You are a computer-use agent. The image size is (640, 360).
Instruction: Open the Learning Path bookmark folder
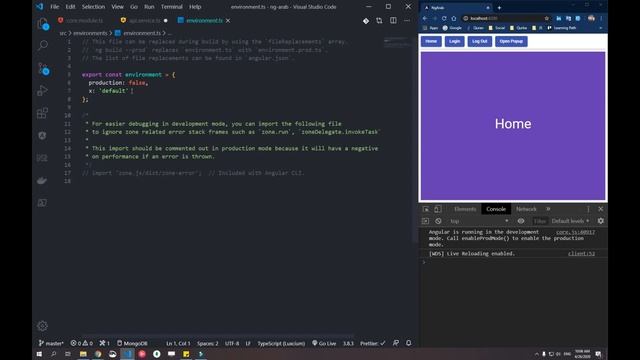[x=562, y=28]
